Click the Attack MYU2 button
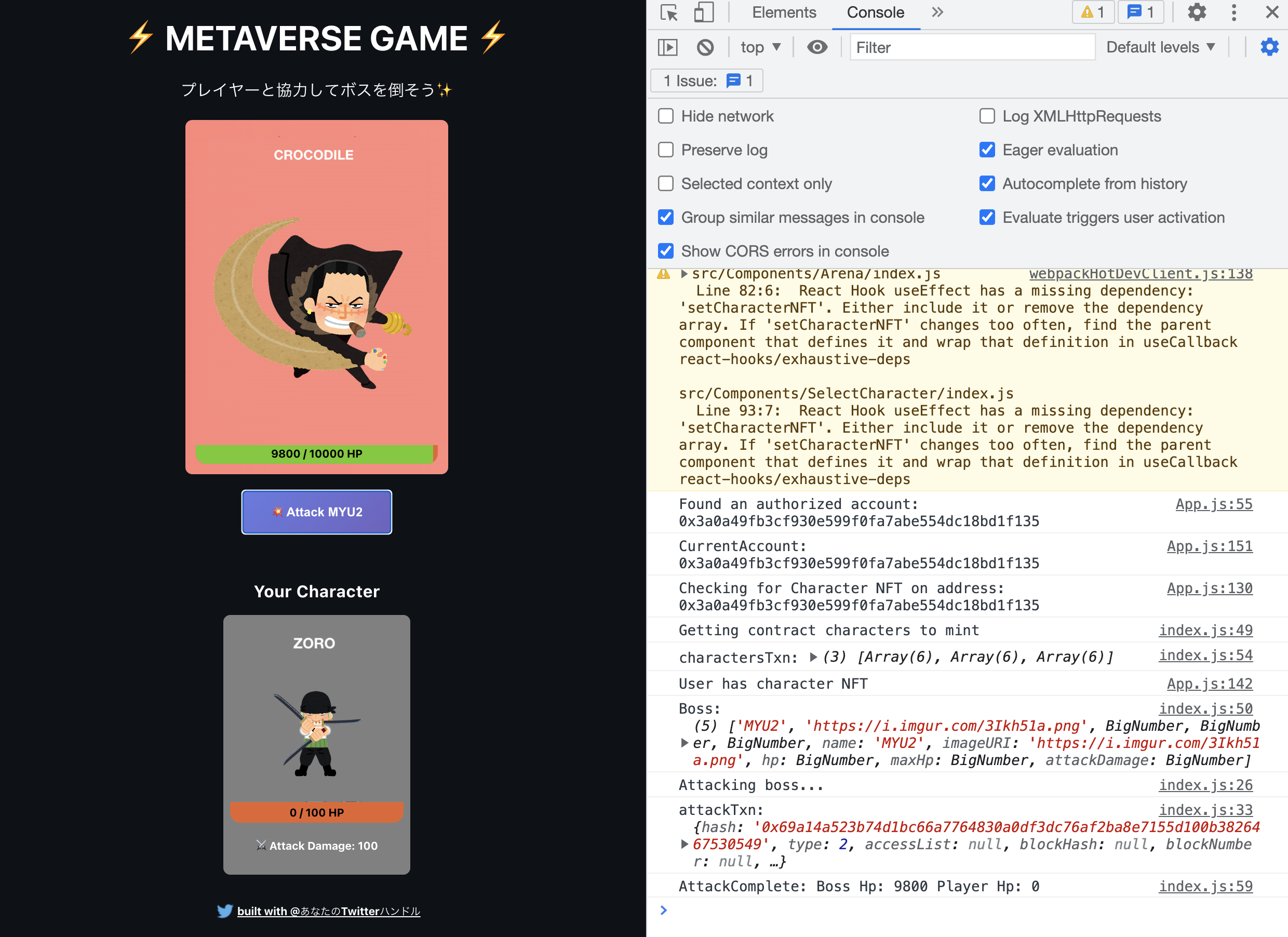Image resolution: width=1288 pixels, height=937 pixels. point(316,512)
